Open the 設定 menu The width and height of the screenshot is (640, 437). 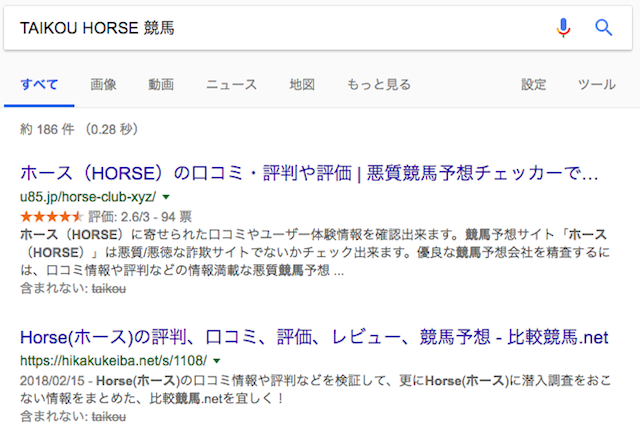click(533, 84)
